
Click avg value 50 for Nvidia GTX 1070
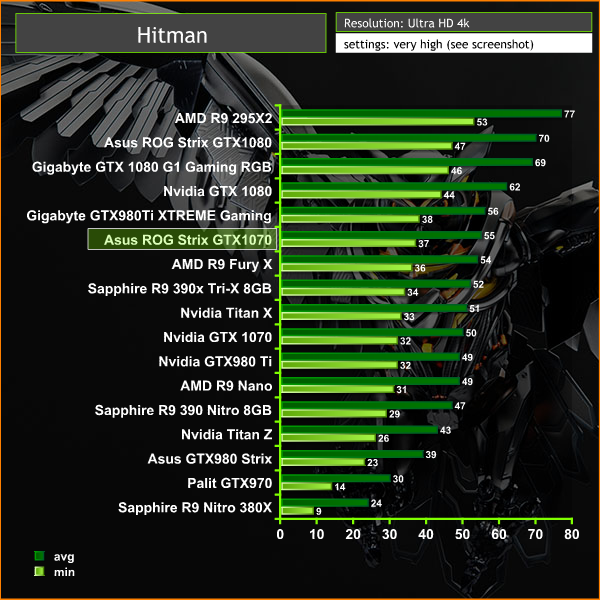[x=471, y=333]
